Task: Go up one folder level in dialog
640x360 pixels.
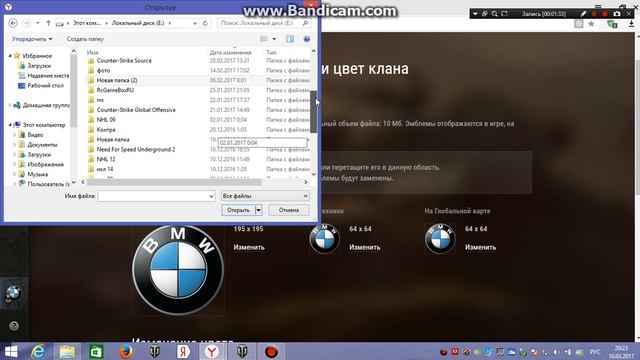Action: [x=48, y=23]
